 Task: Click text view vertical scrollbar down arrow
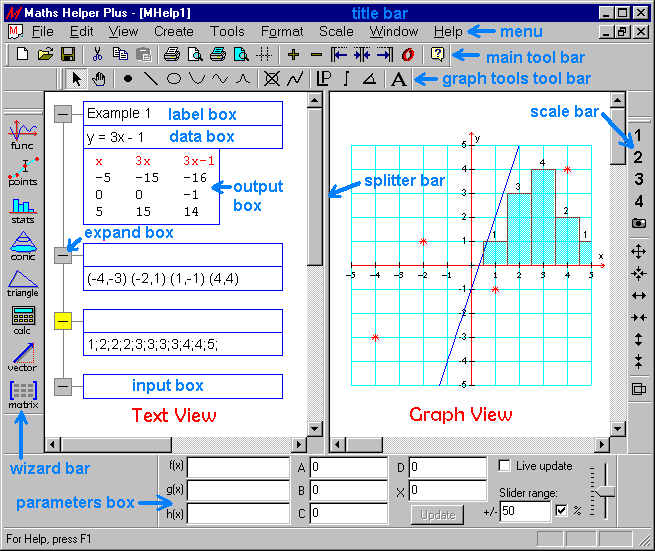point(314,429)
